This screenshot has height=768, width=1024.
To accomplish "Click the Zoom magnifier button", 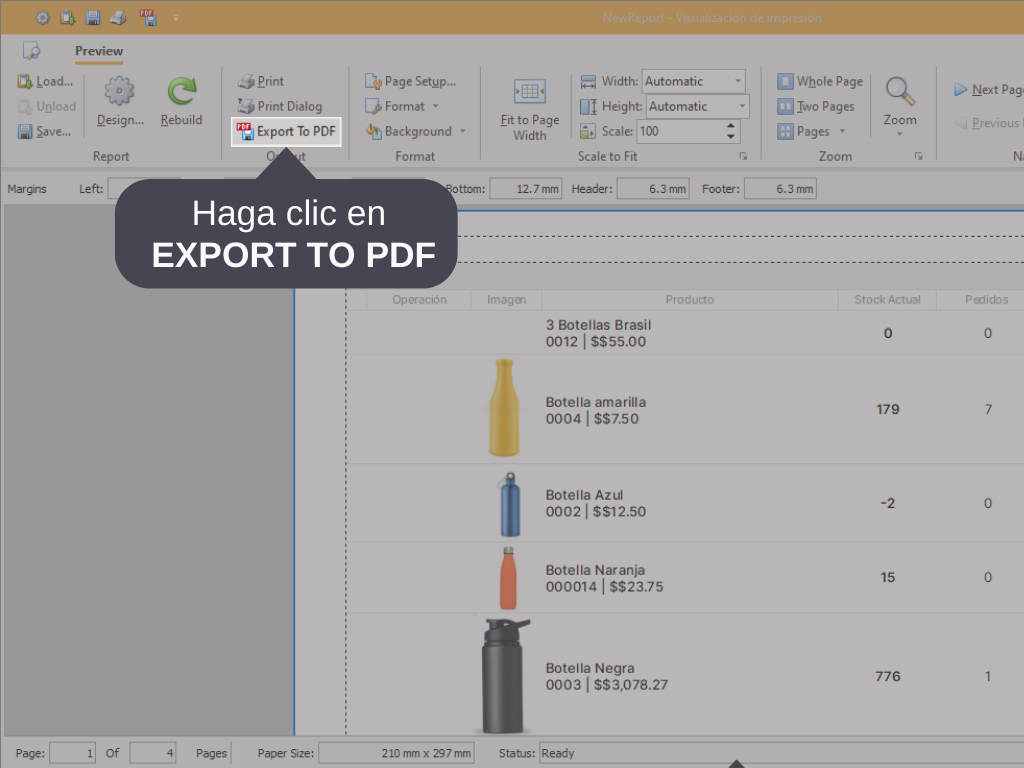I will coord(900,93).
